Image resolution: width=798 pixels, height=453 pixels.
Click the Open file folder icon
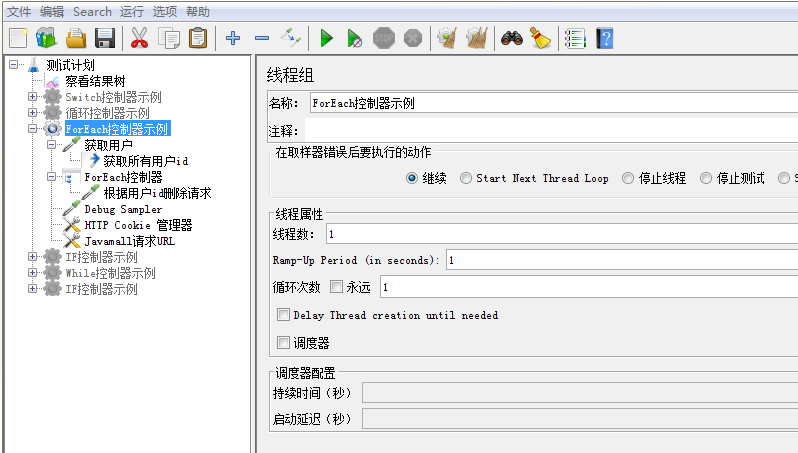[76, 38]
